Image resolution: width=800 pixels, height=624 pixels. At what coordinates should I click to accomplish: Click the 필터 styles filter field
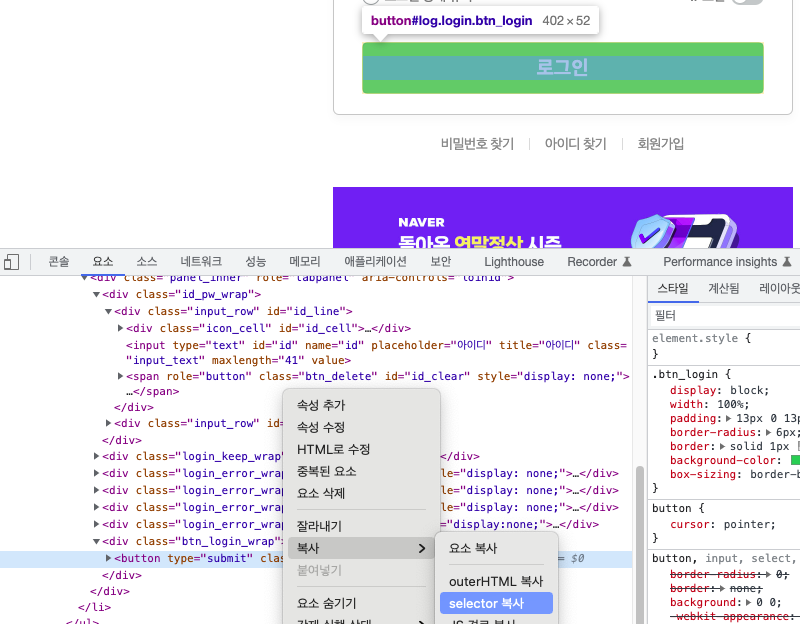(x=724, y=316)
